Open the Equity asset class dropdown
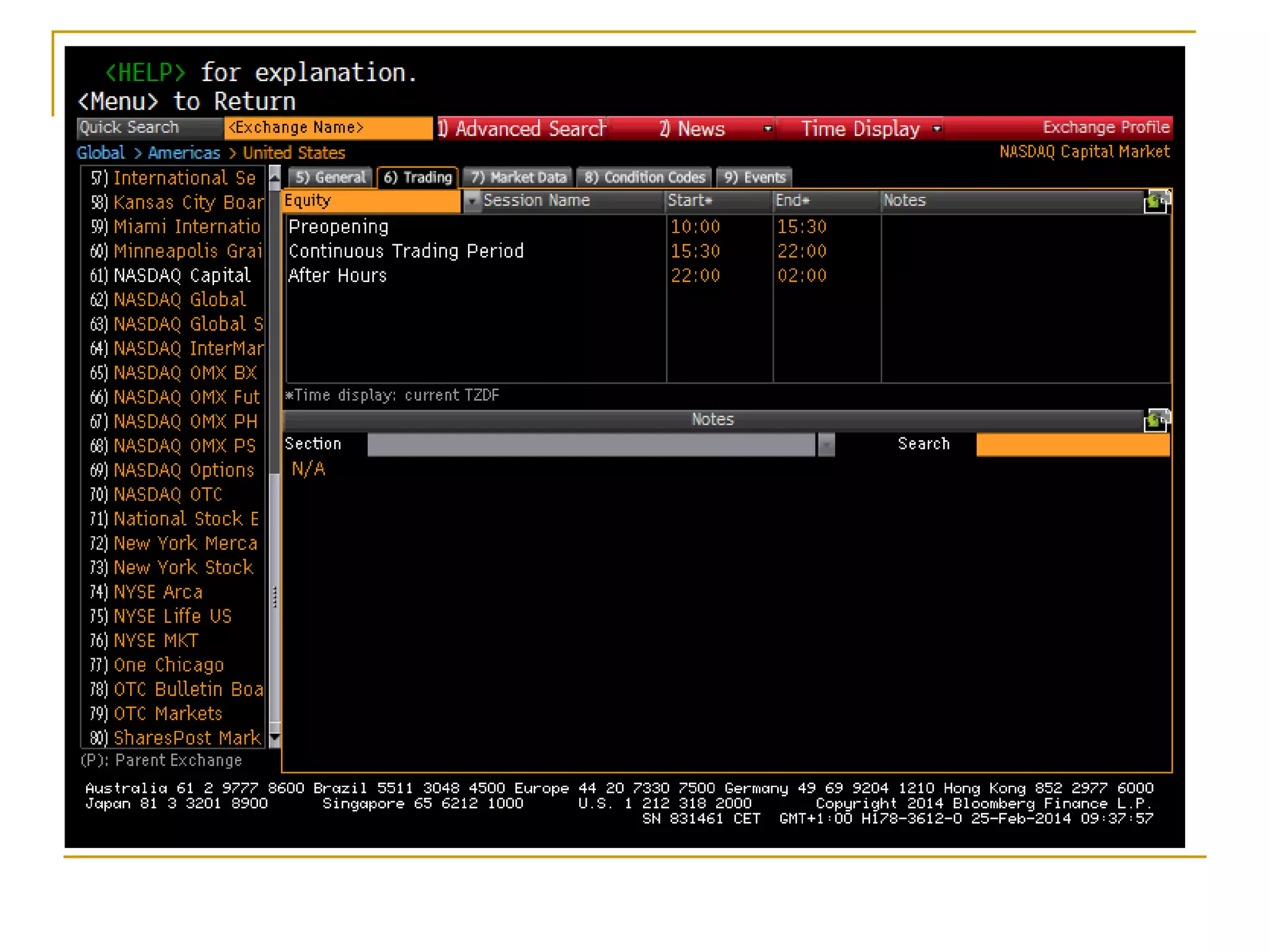 pos(471,201)
